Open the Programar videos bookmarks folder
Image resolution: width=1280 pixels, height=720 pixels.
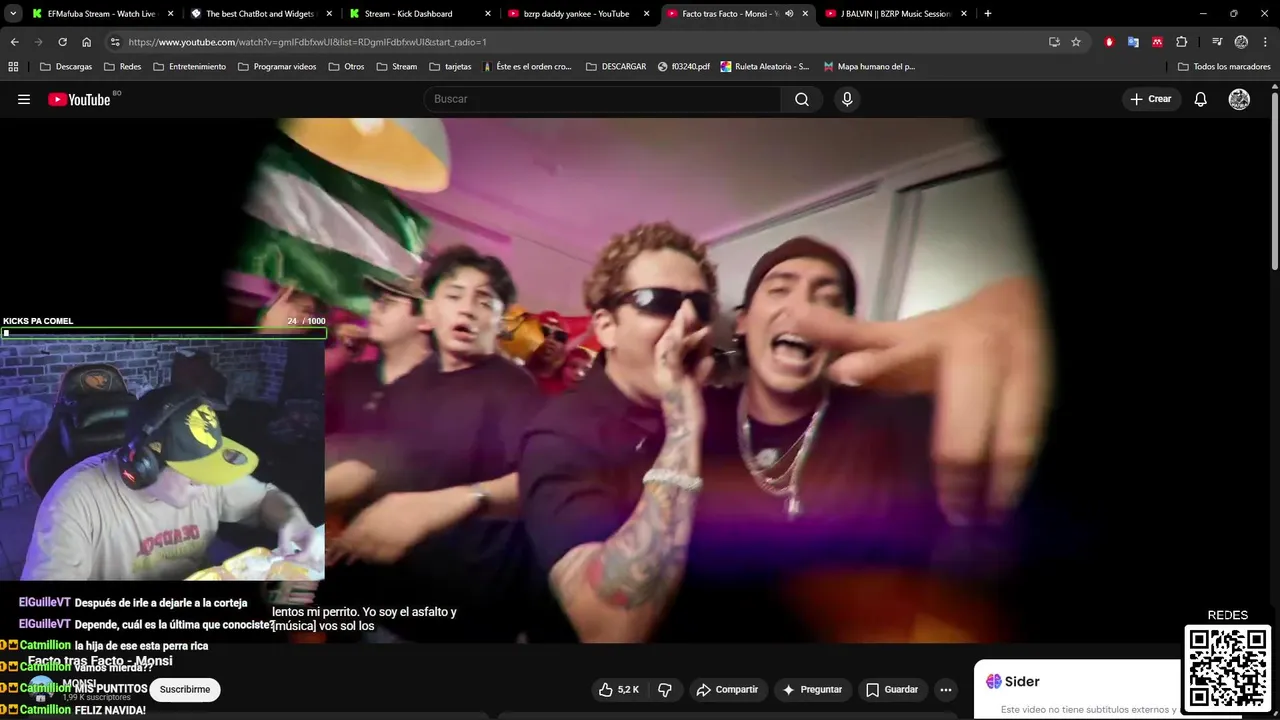[277, 67]
